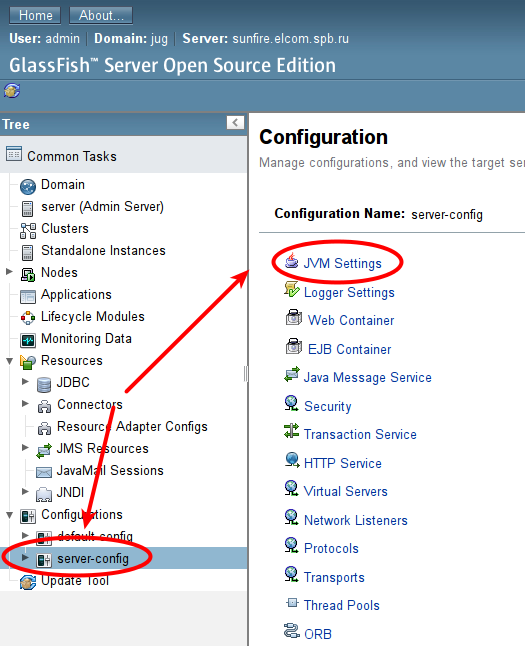Click the Update Tool icon
This screenshot has height=646, width=525.
pyautogui.click(x=28, y=582)
